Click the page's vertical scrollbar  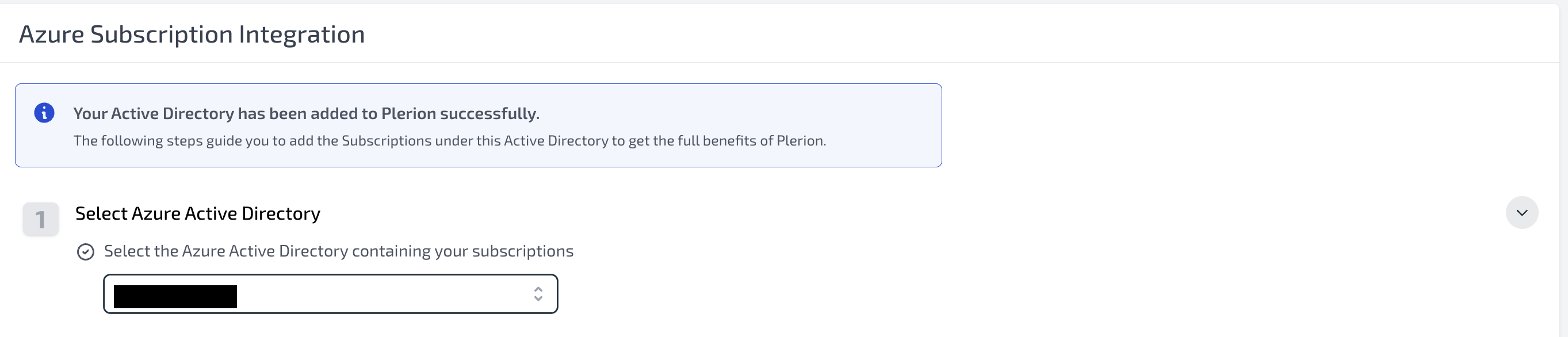pos(1563,170)
